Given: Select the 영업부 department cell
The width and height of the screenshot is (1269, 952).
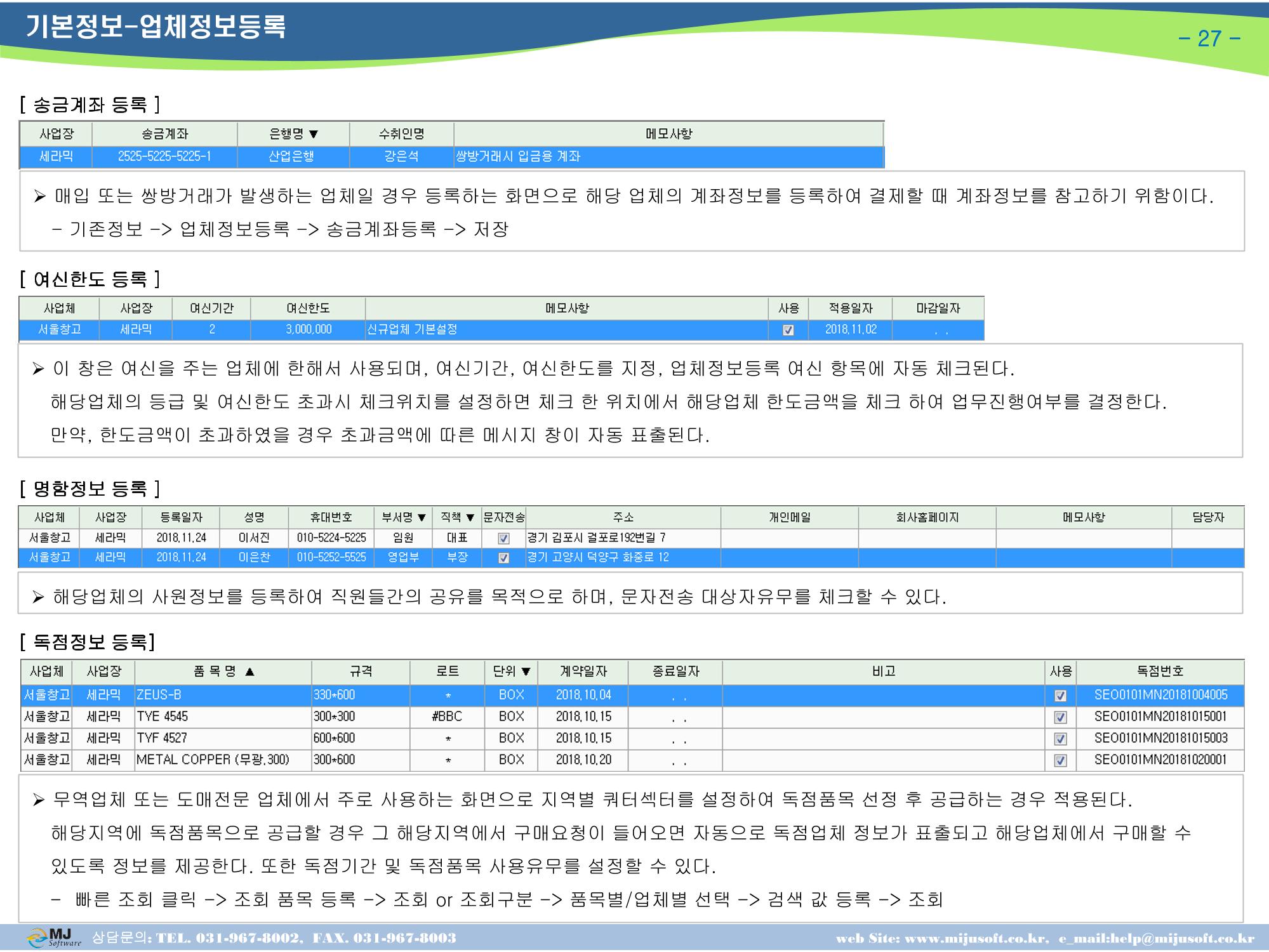Looking at the screenshot, I should (403, 558).
